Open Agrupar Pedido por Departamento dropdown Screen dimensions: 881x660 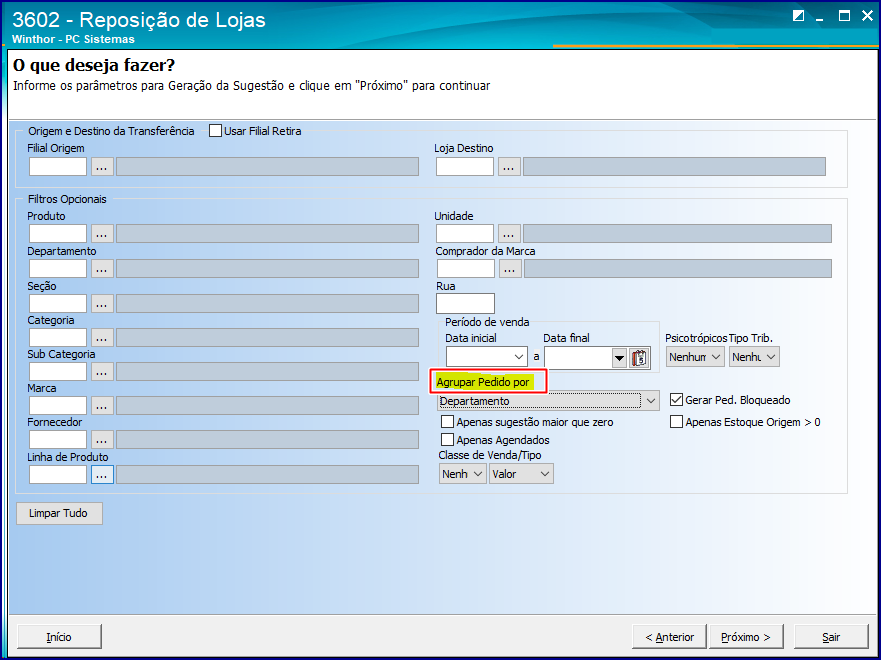(x=548, y=401)
